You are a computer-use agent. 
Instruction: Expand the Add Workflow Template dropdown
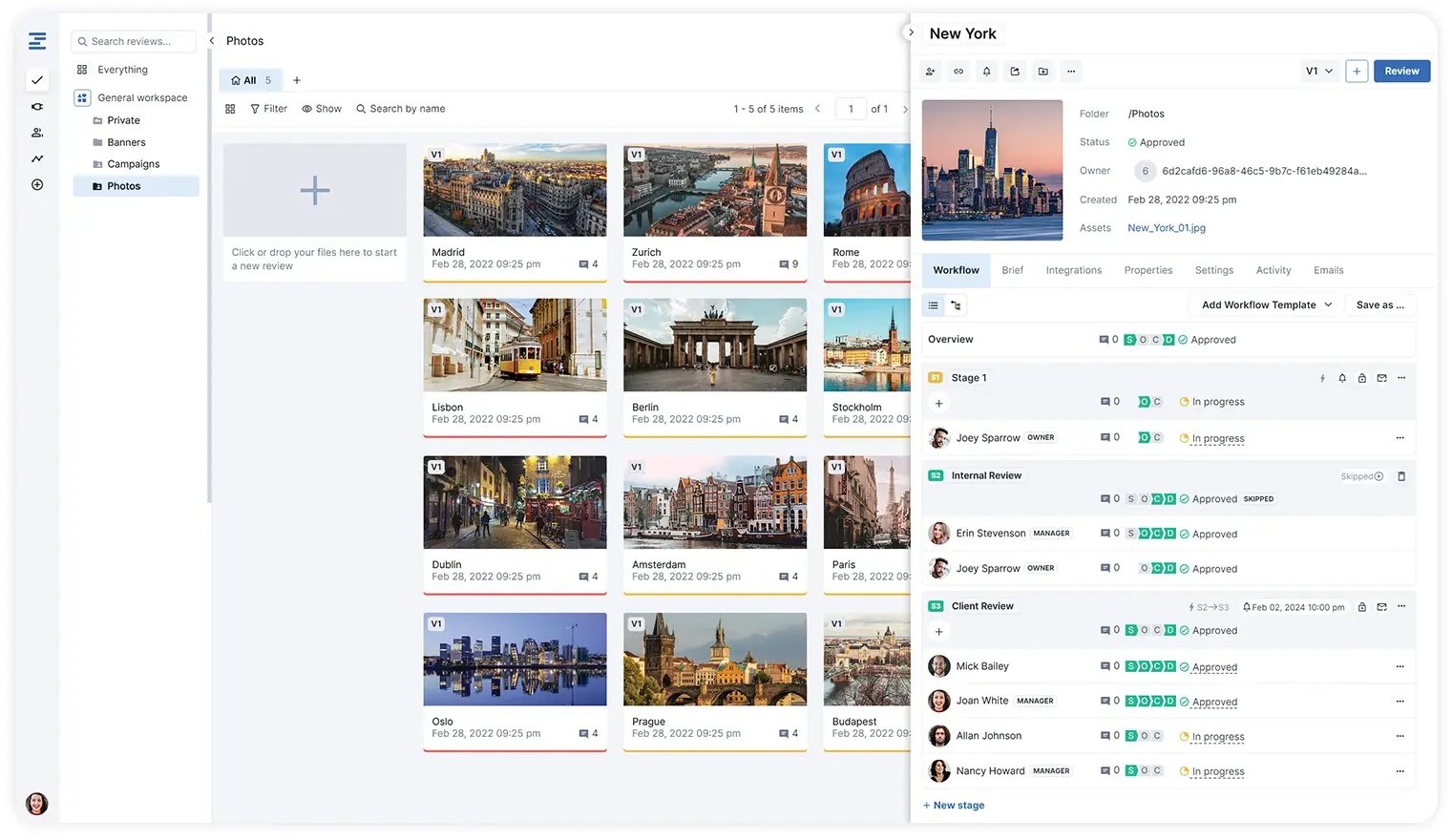[1266, 305]
